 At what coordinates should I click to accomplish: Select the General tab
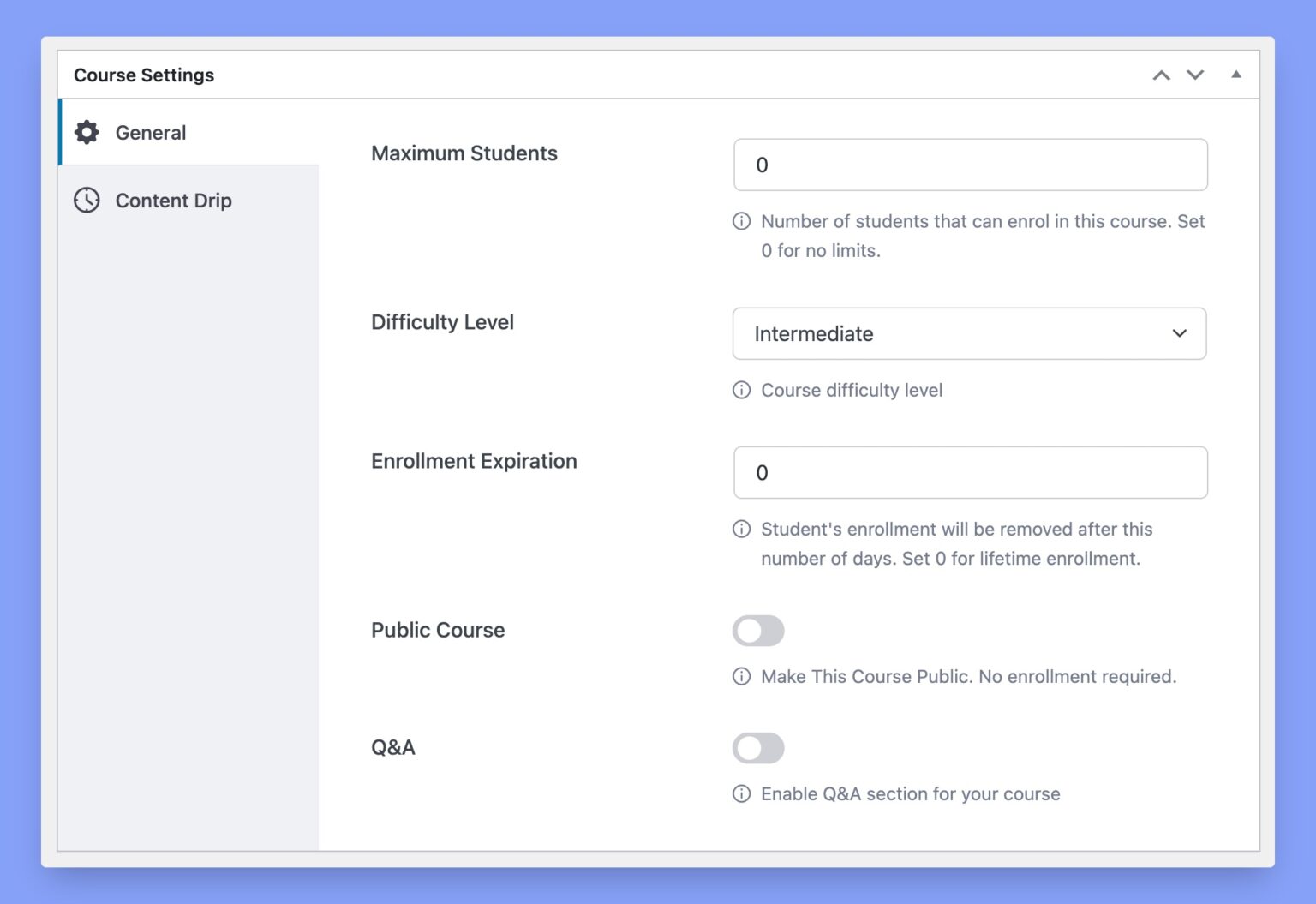(x=151, y=132)
